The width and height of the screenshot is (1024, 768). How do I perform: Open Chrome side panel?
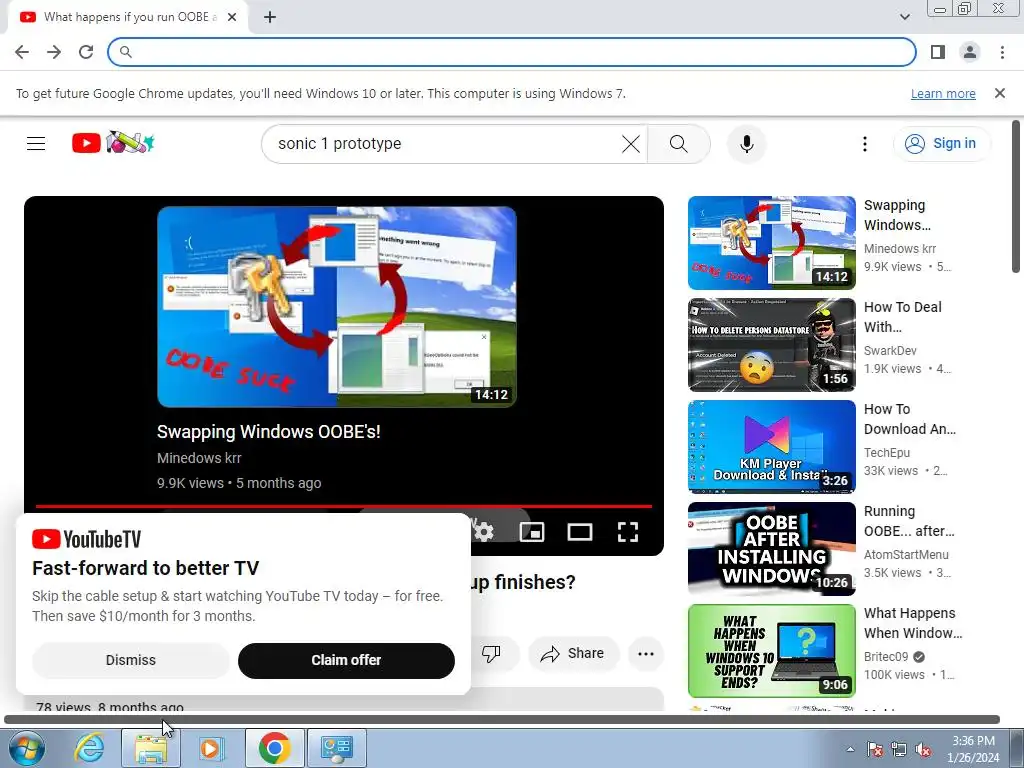(938, 52)
